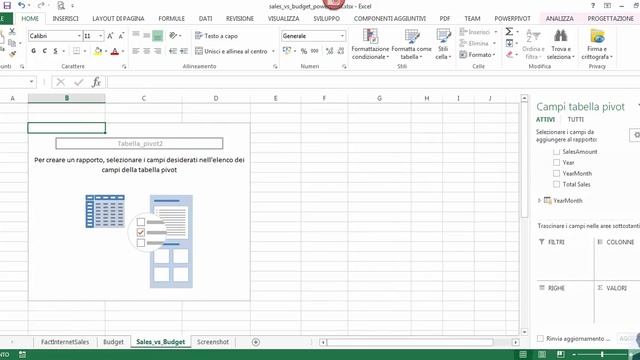Click the Undo arrow icon
Screen dimensions: 640x360
coord(22,5)
